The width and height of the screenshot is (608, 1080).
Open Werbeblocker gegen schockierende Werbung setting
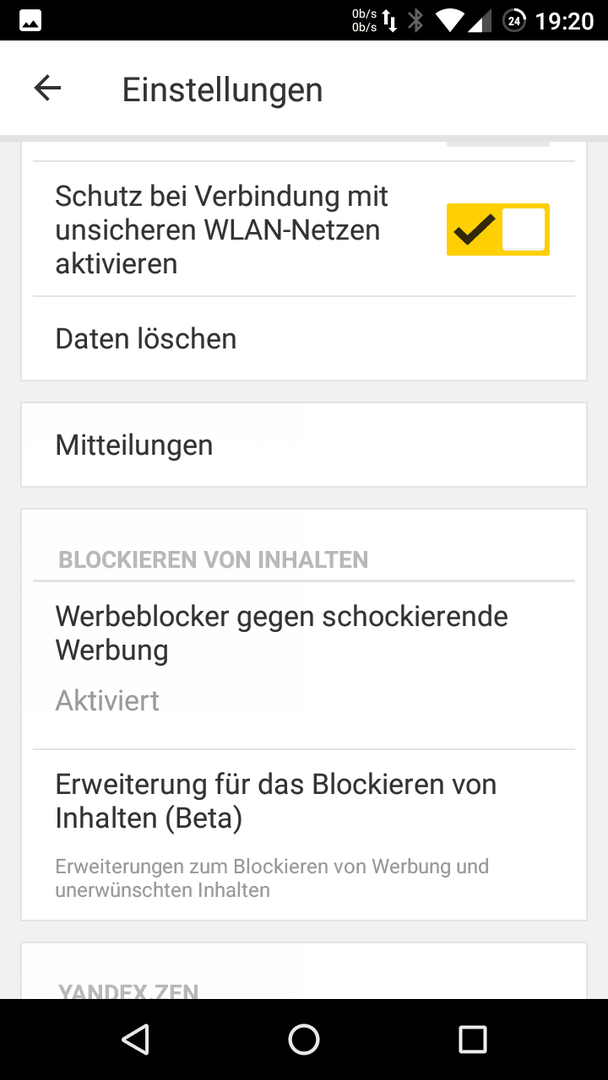(304, 665)
